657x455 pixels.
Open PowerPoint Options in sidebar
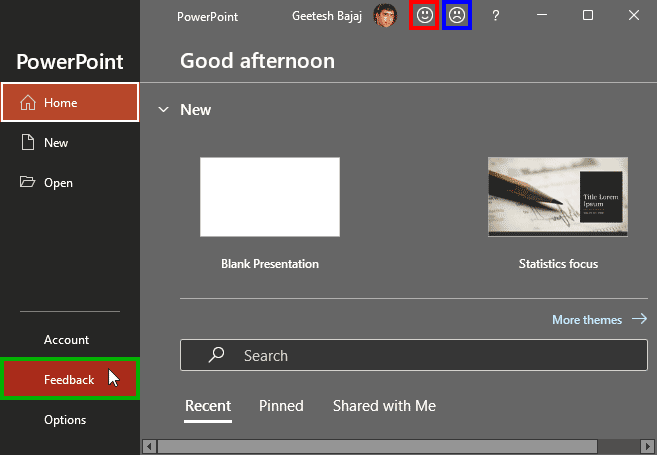tap(70, 419)
